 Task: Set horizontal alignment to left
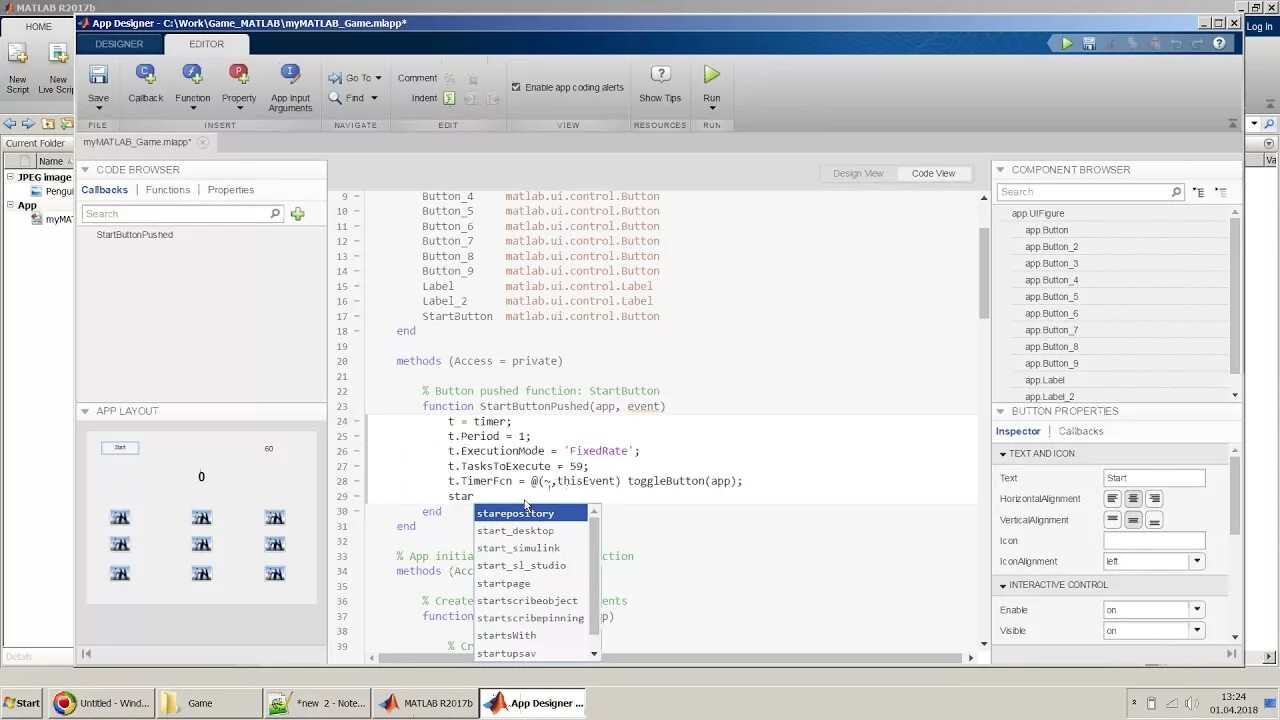point(1112,498)
